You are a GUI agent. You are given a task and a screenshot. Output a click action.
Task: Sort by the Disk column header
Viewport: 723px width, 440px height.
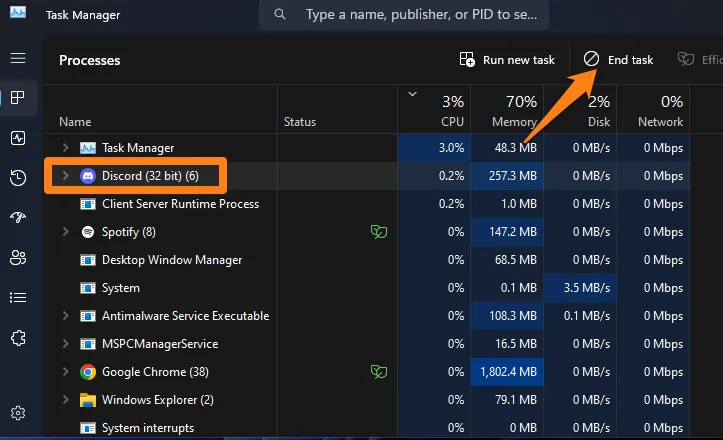click(580, 110)
